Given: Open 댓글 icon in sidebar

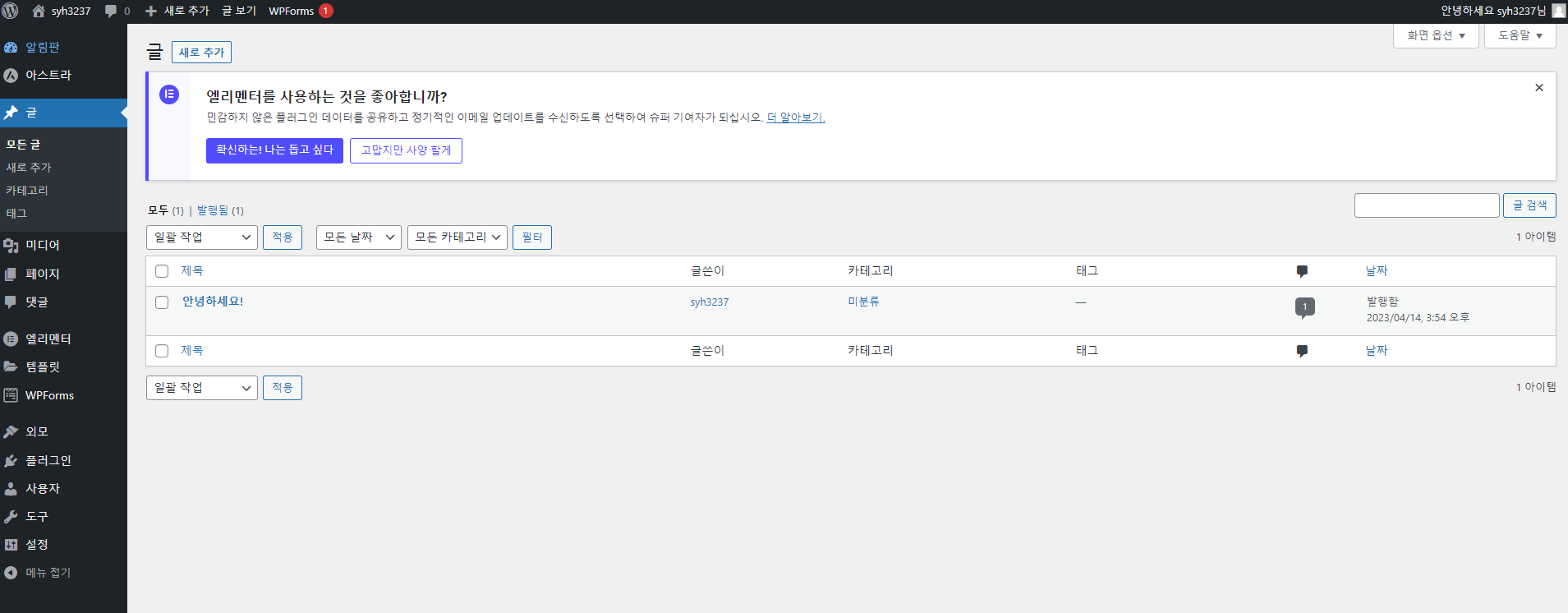Looking at the screenshot, I should pyautogui.click(x=11, y=302).
